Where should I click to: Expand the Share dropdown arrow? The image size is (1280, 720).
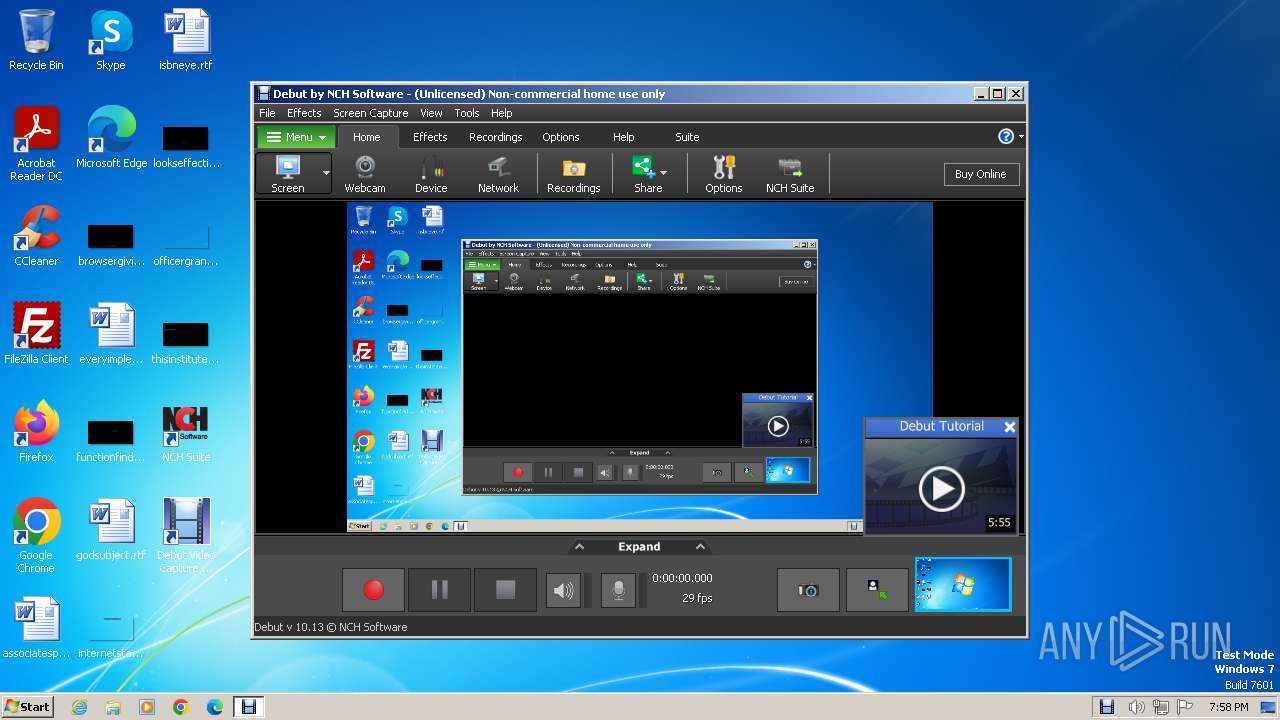coord(664,172)
